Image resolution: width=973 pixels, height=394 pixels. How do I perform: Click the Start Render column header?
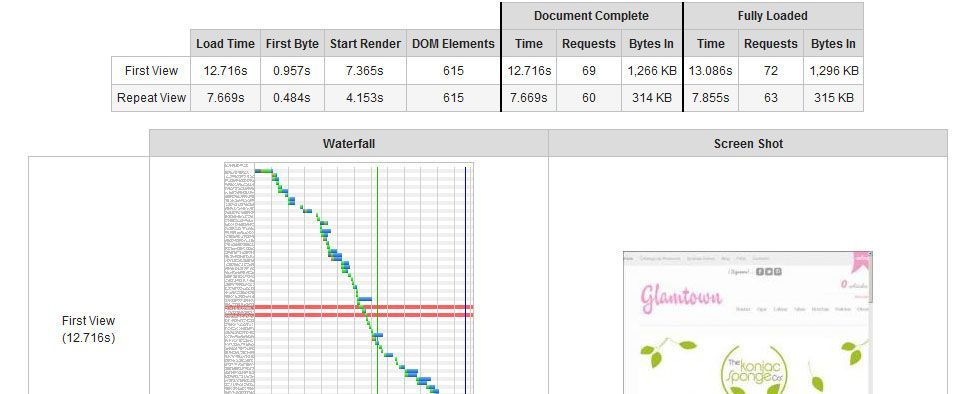click(x=365, y=43)
